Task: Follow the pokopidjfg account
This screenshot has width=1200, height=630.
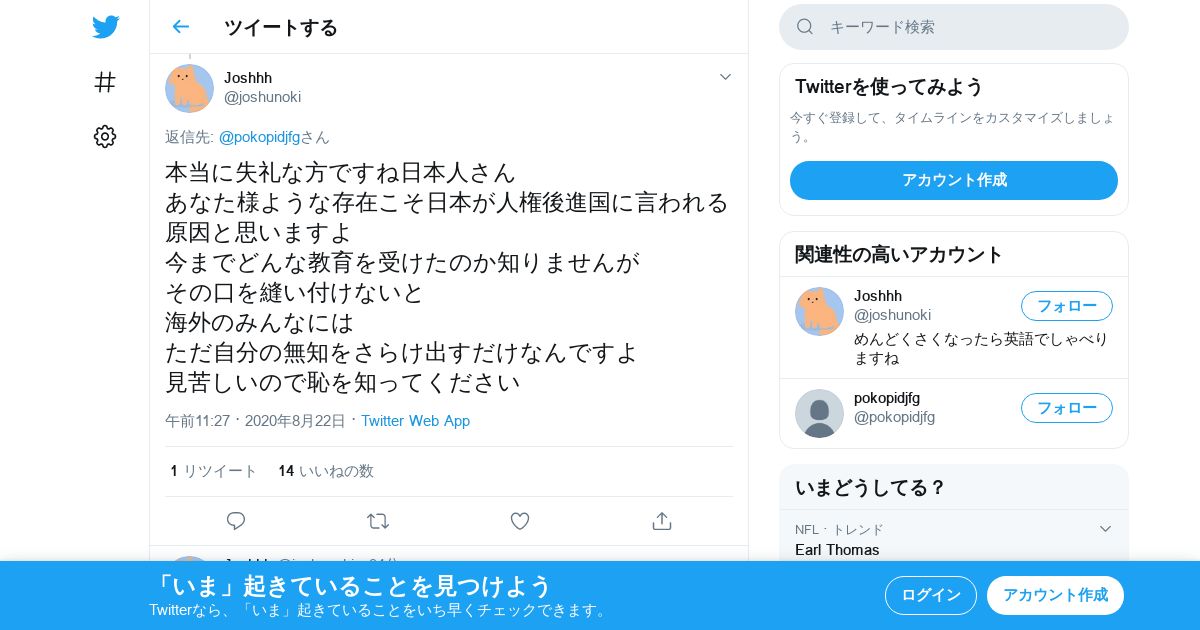Action: (x=1066, y=408)
